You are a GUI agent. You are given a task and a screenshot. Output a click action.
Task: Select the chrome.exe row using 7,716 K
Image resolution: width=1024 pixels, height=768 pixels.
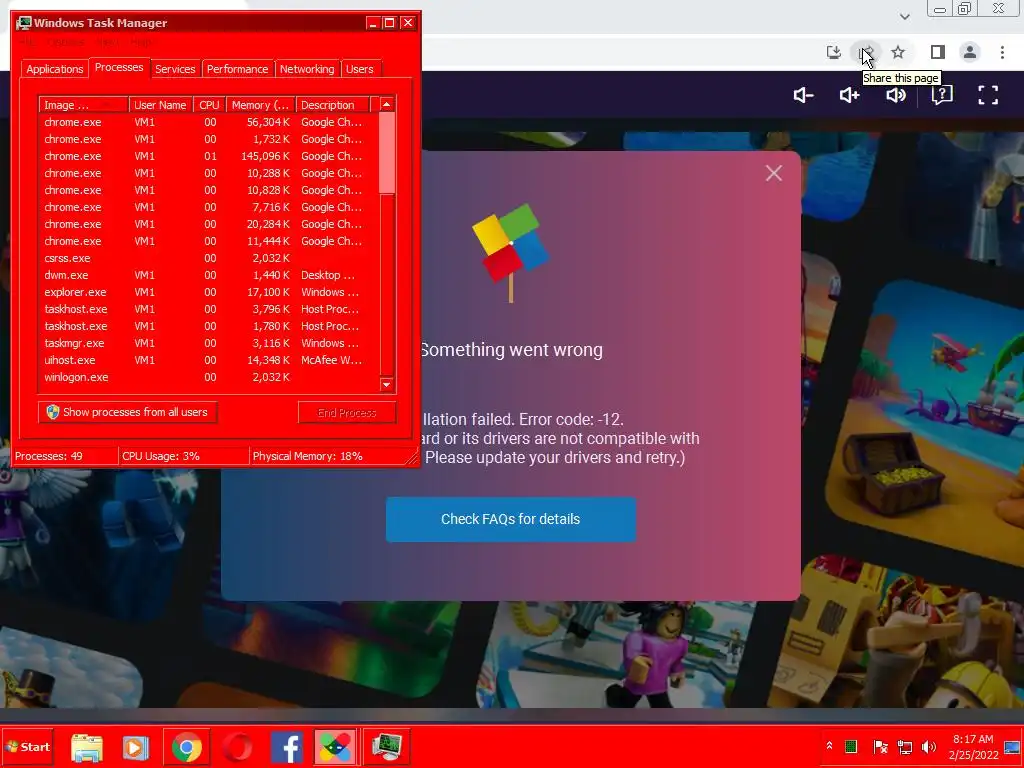[209, 207]
